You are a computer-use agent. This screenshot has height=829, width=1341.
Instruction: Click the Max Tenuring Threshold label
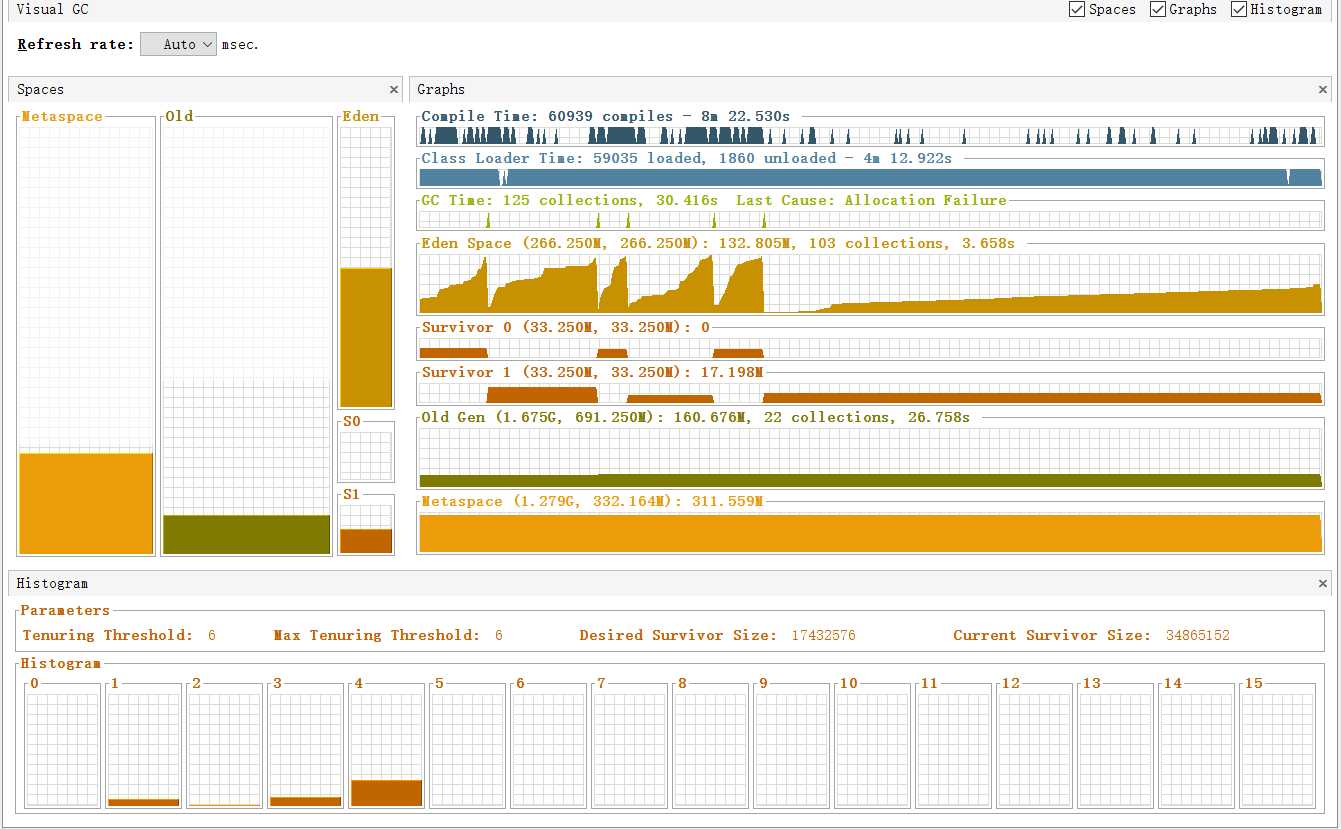[x=376, y=635]
